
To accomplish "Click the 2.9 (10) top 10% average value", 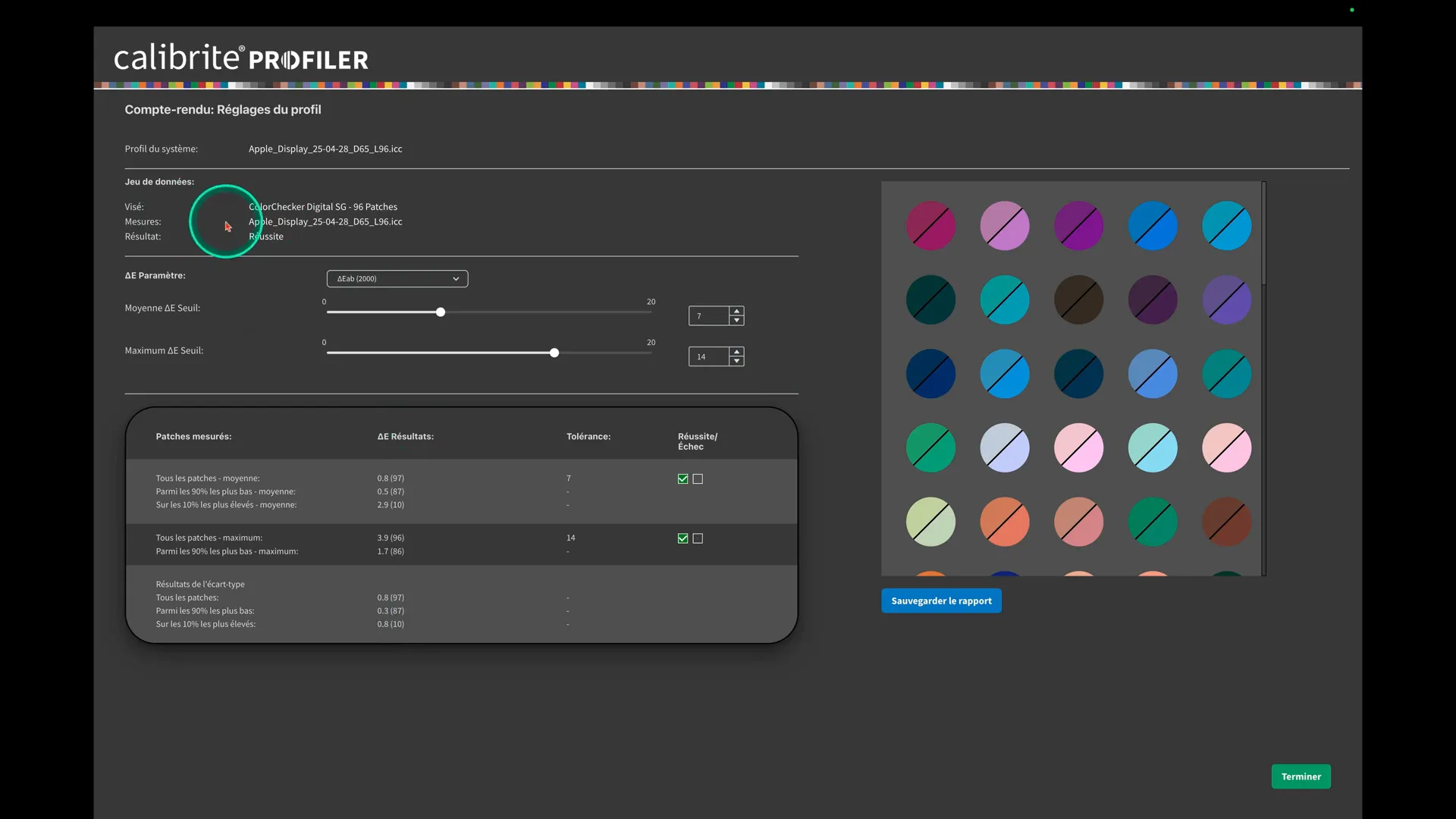I will tap(391, 505).
